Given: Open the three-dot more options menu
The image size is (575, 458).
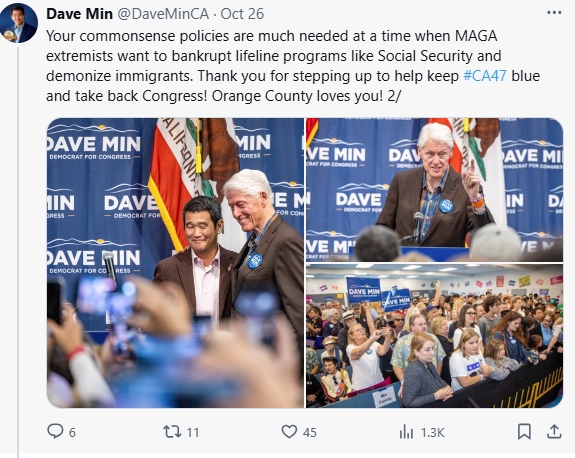Looking at the screenshot, I should tap(554, 13).
